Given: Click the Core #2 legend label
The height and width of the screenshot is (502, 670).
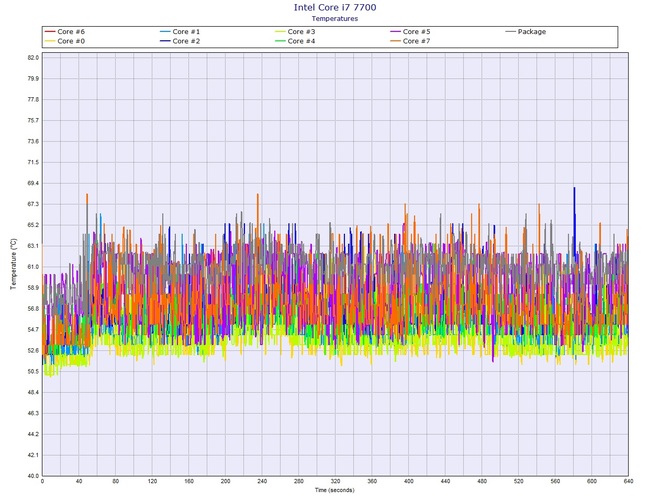Looking at the screenshot, I should (186, 41).
